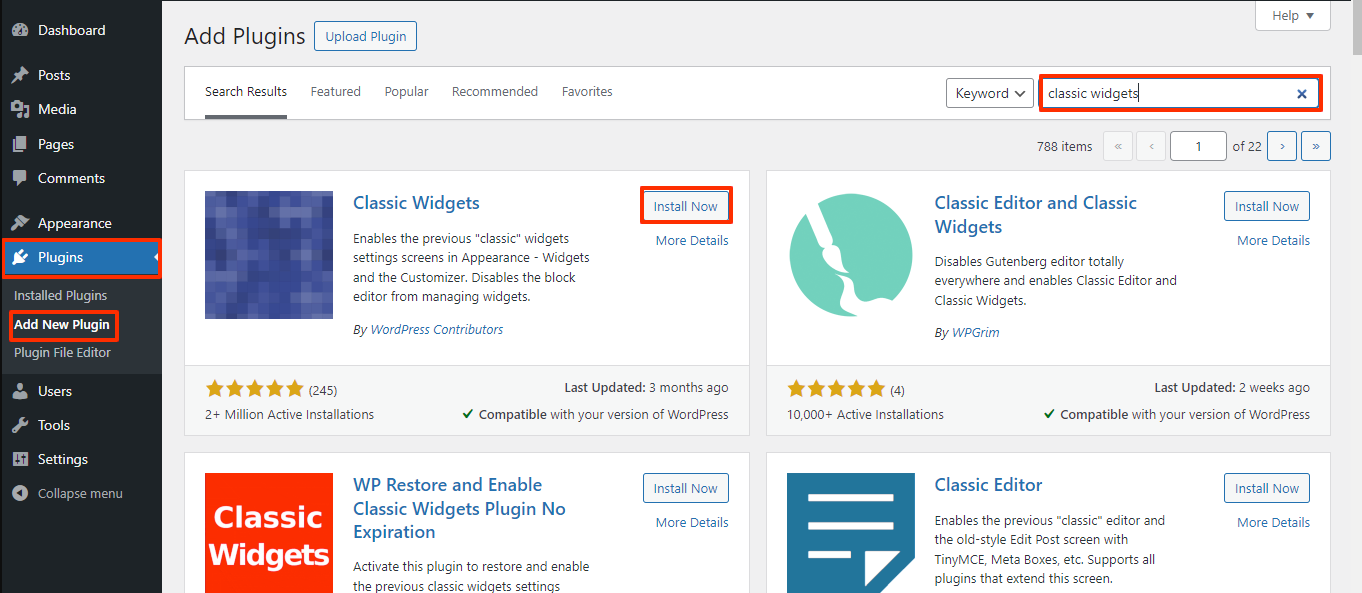The width and height of the screenshot is (1362, 593).
Task: Switch to the Popular tab
Action: (x=406, y=91)
